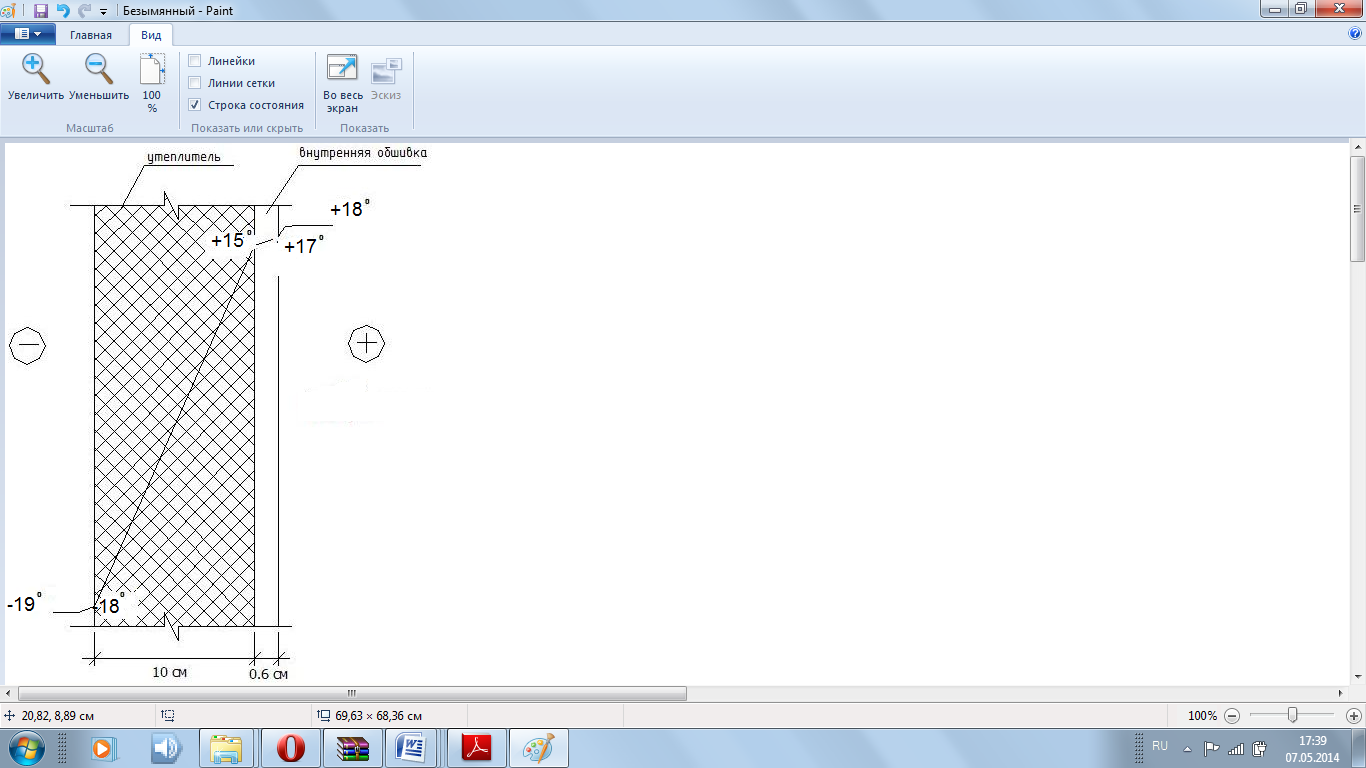Open the Adobe Reader icon in the taskbar
This screenshot has width=1366, height=768.
[x=477, y=748]
